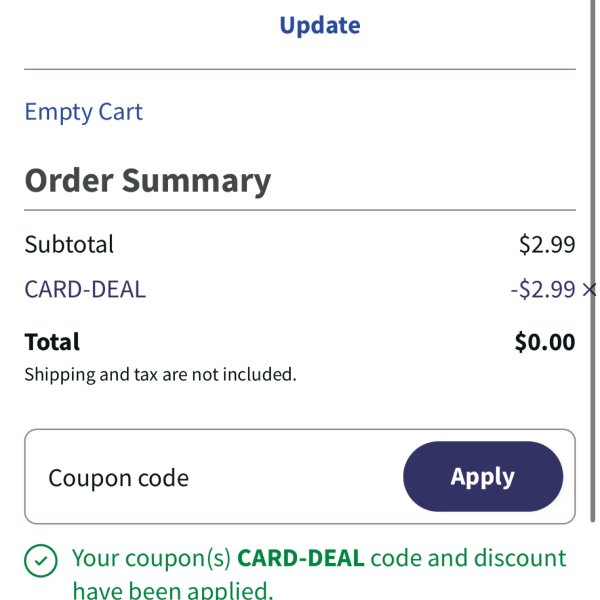Apply the coupon with the Apply button
The image size is (600, 600).
[483, 476]
